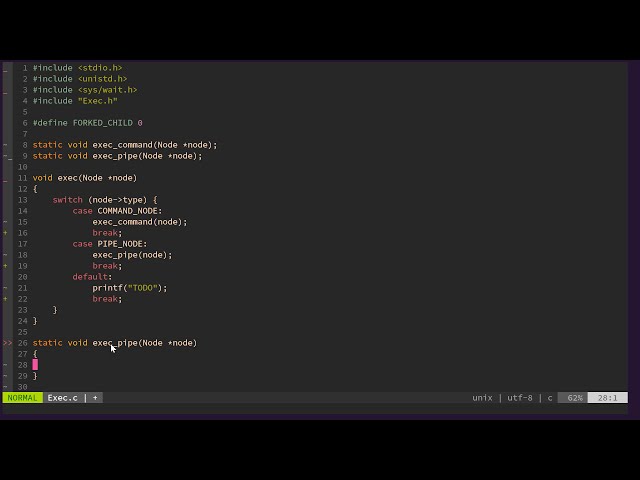
Task: Click the 'break' keyword on line 16
Action: (x=105, y=233)
